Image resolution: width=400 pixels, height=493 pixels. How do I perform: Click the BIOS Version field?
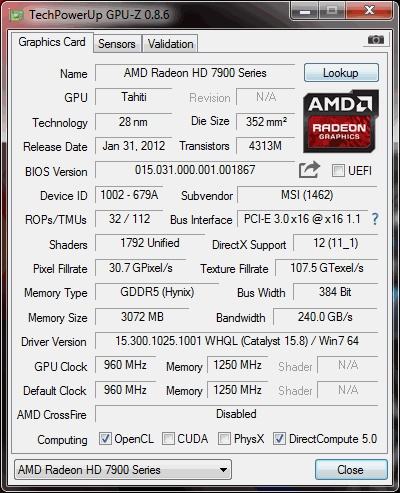pos(195,170)
